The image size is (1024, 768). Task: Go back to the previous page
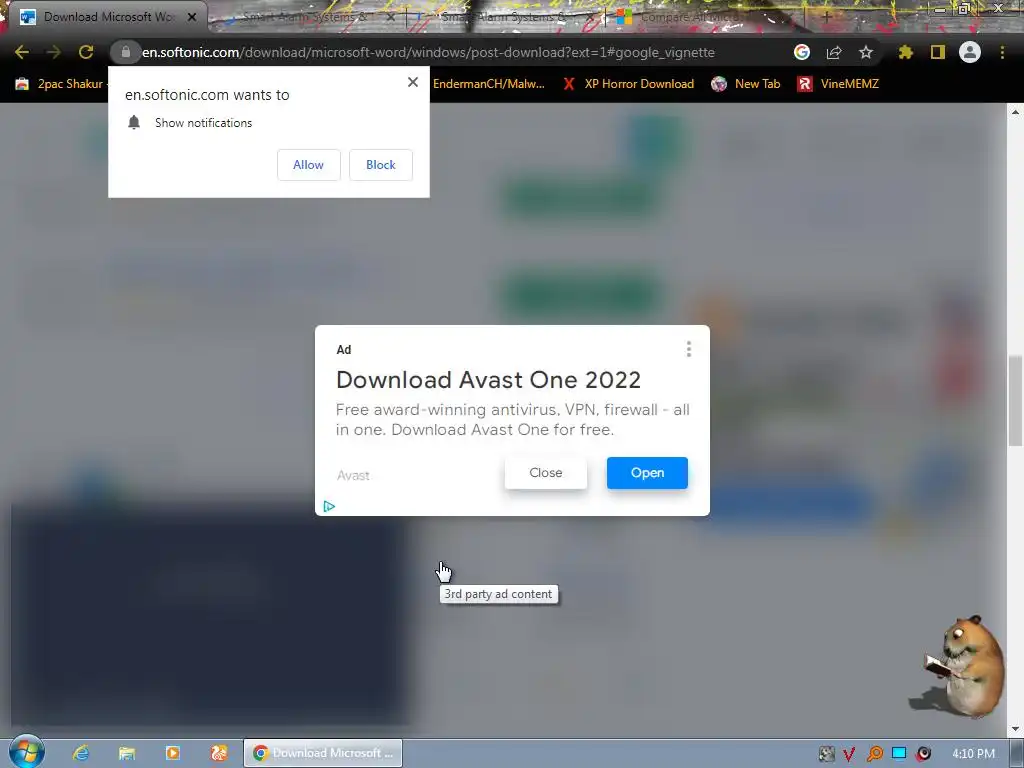(22, 52)
